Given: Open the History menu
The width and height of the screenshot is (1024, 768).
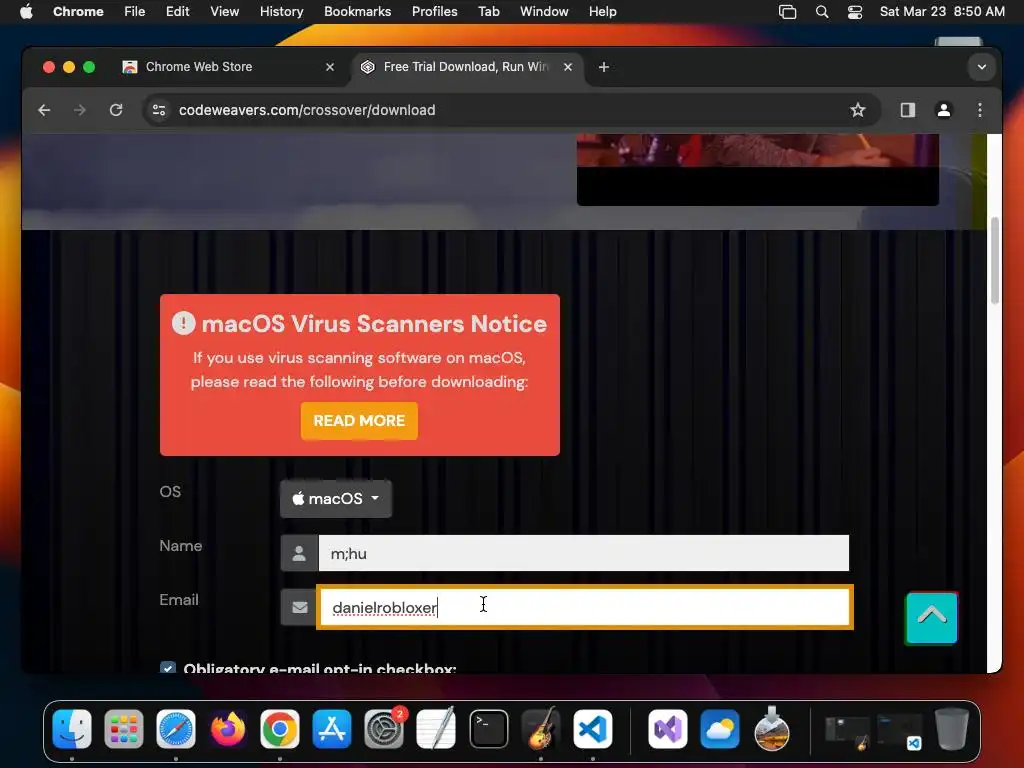Looking at the screenshot, I should pos(281,11).
